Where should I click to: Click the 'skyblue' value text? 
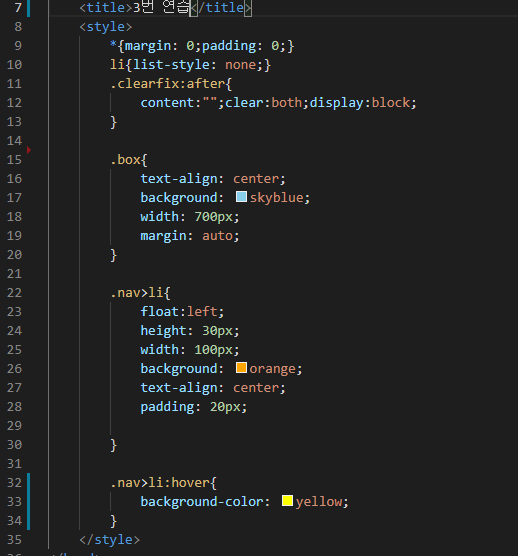point(277,198)
